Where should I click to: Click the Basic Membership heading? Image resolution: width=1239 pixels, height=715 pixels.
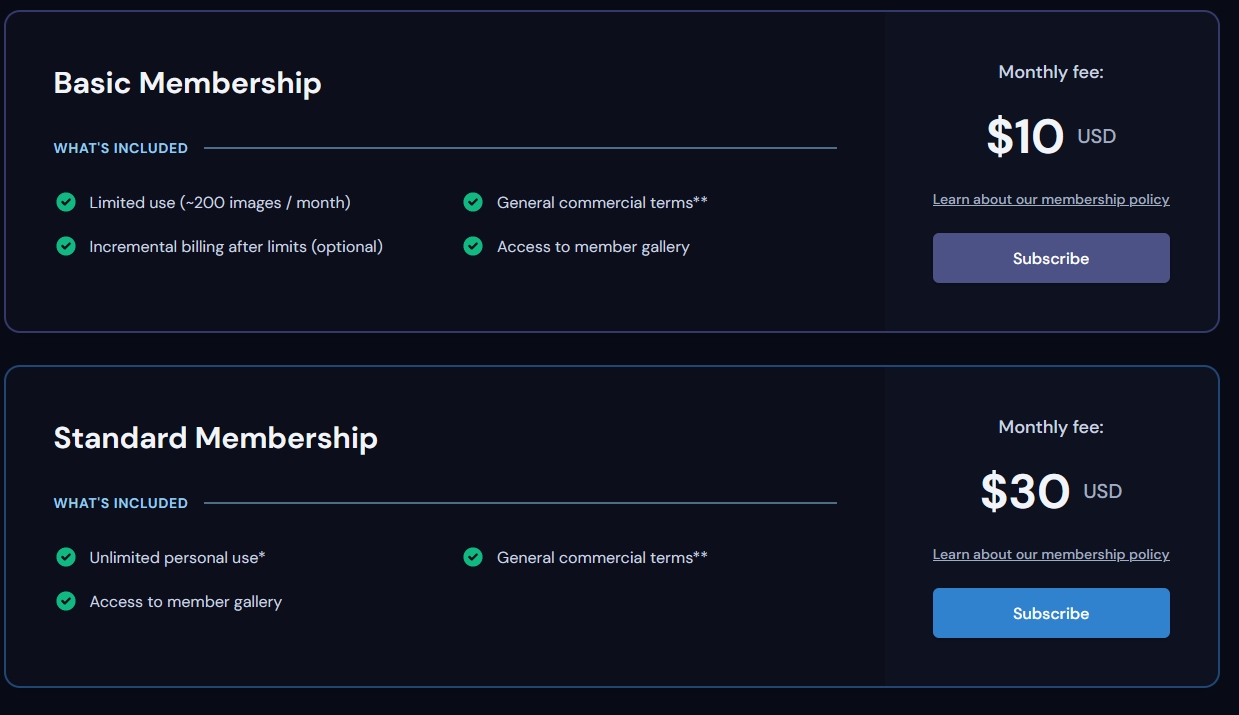point(187,83)
